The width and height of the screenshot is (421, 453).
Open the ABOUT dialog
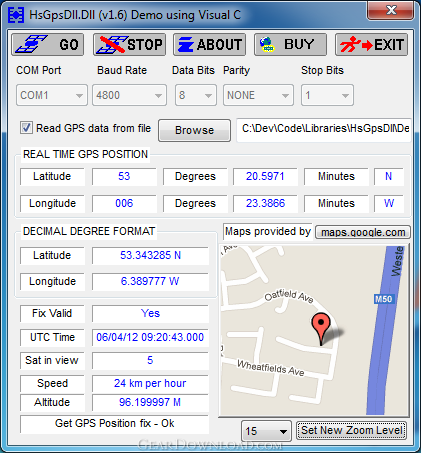point(209,44)
